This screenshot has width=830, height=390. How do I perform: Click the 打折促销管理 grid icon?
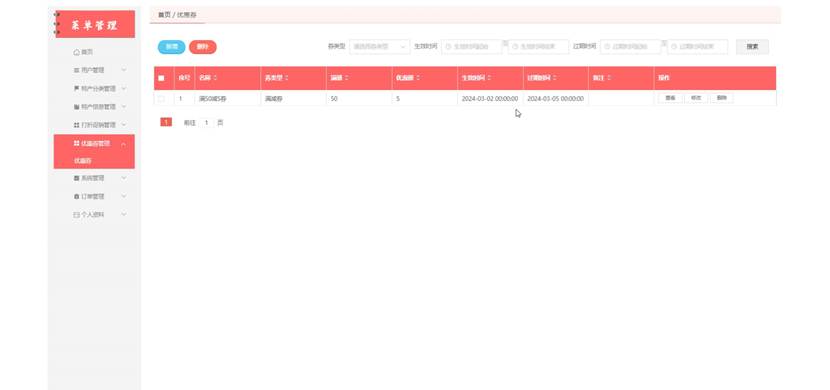76,125
